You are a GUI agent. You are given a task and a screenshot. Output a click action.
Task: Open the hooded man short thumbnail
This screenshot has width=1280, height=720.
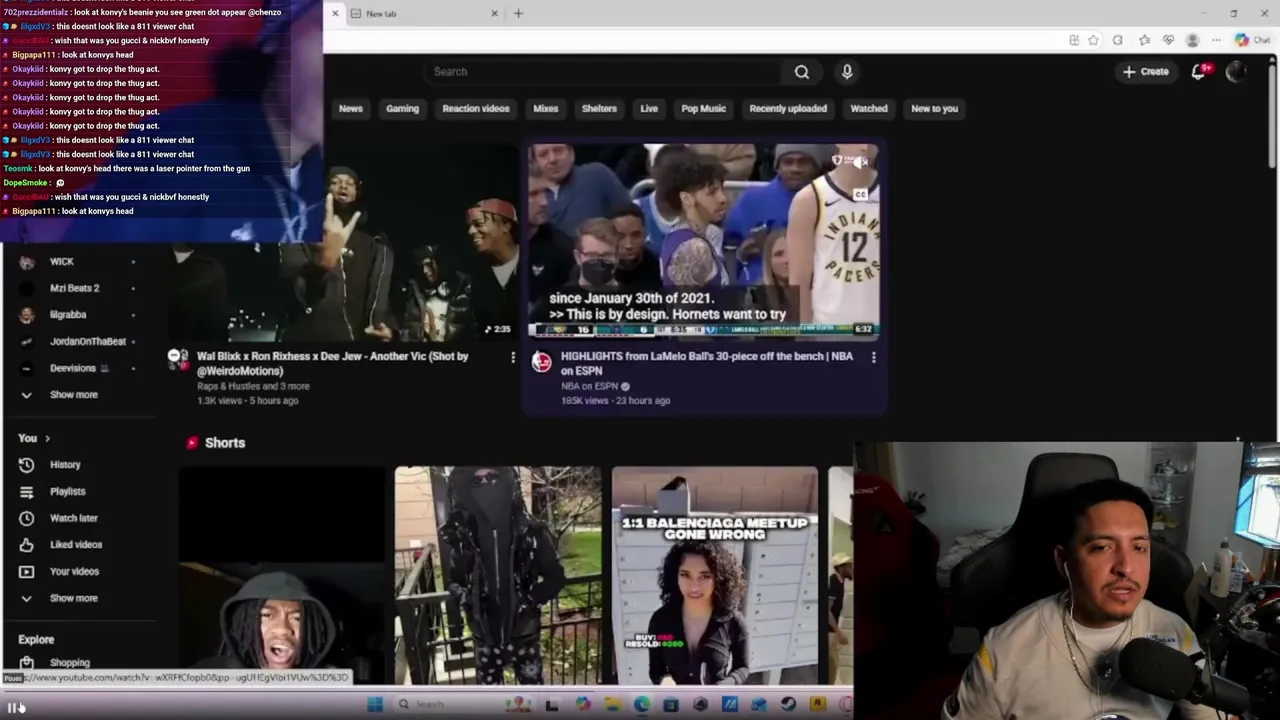[x=281, y=576]
